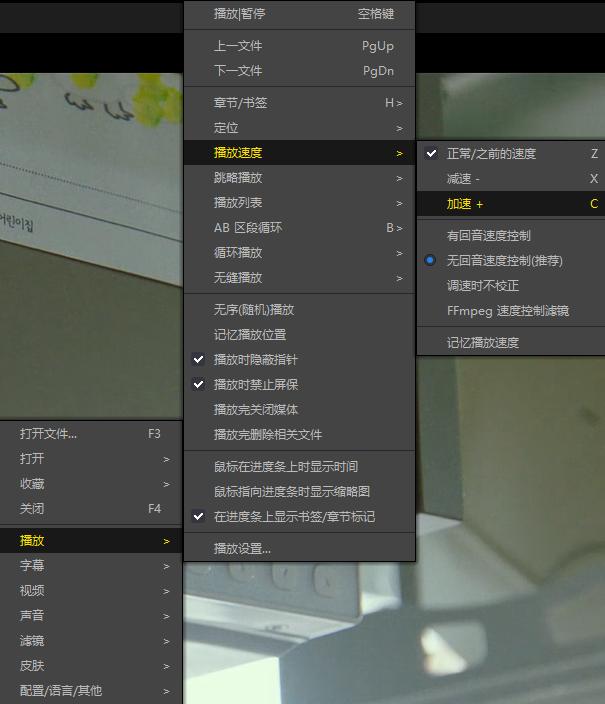The height and width of the screenshot is (704, 605).
Task: Toggle 播放完关闭媒体 option
Action: [x=299, y=409]
